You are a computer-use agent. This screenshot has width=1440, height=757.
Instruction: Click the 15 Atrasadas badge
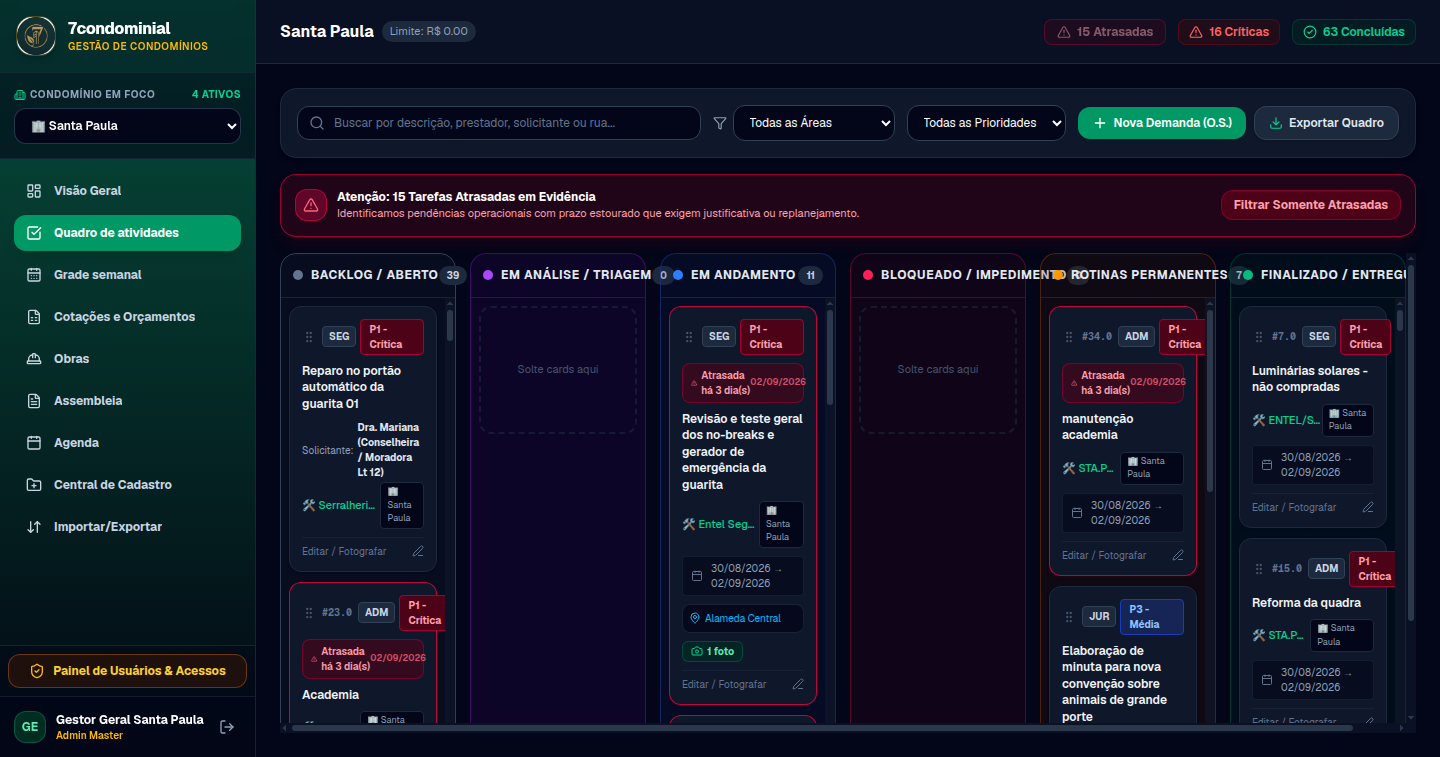[x=1105, y=32]
